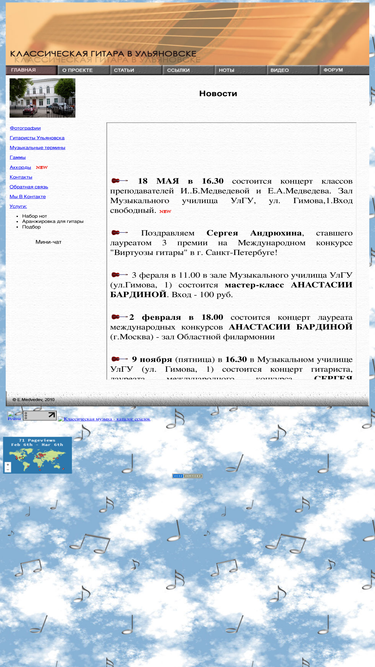Open the ГЛАВНАЯ menu tab
The image size is (375, 667).
pyautogui.click(x=31, y=70)
